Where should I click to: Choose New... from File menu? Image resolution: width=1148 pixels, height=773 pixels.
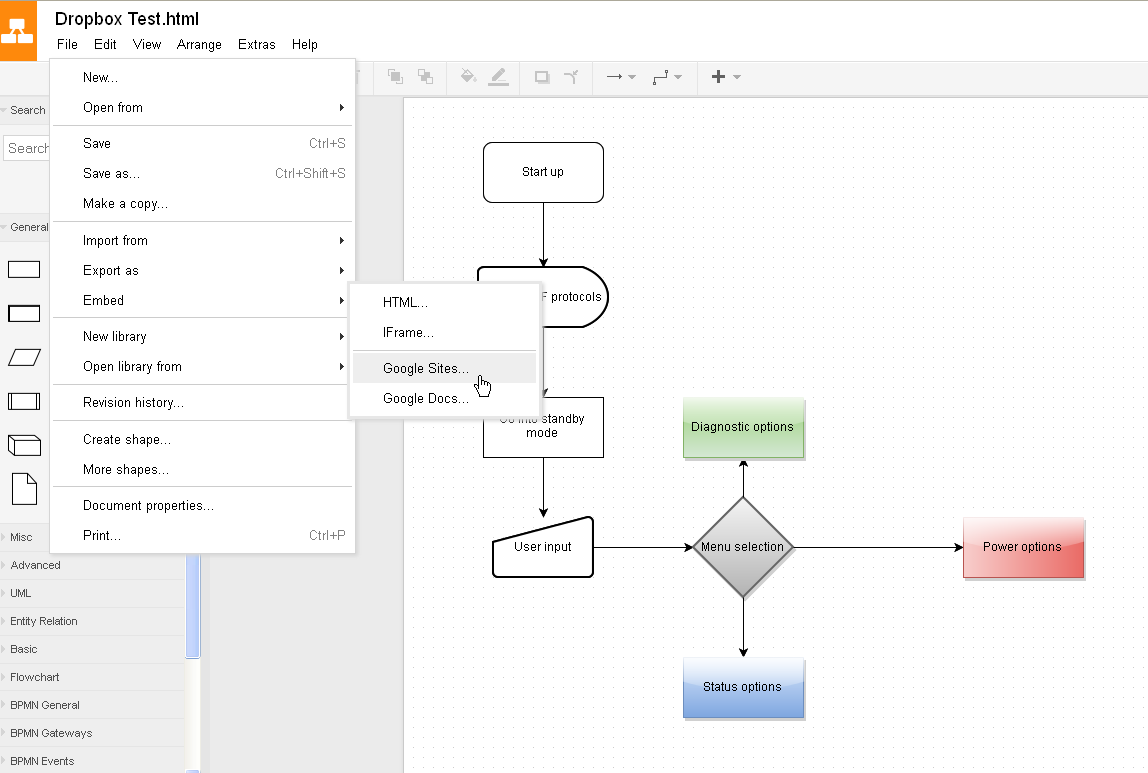coord(203,78)
